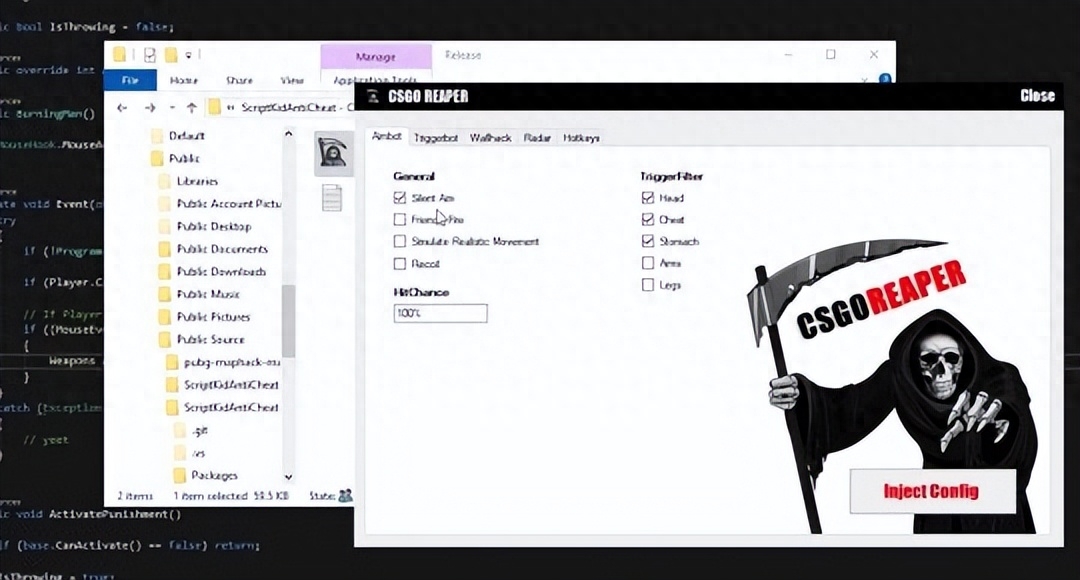Viewport: 1080px width, 580px height.
Task: Switch to the Triggerbot tab
Action: coord(436,138)
